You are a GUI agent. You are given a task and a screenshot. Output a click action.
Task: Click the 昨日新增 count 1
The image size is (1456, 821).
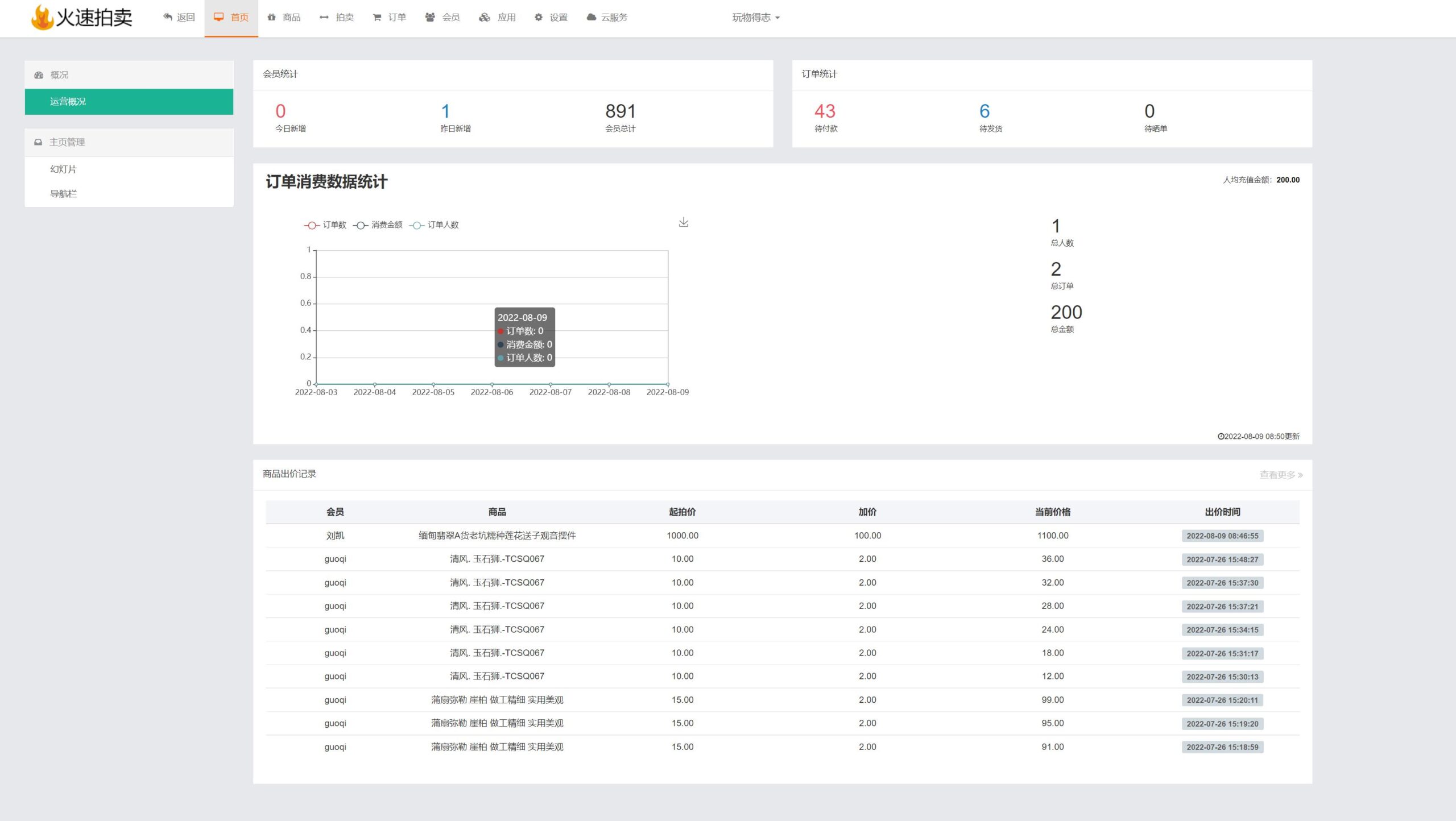point(445,111)
